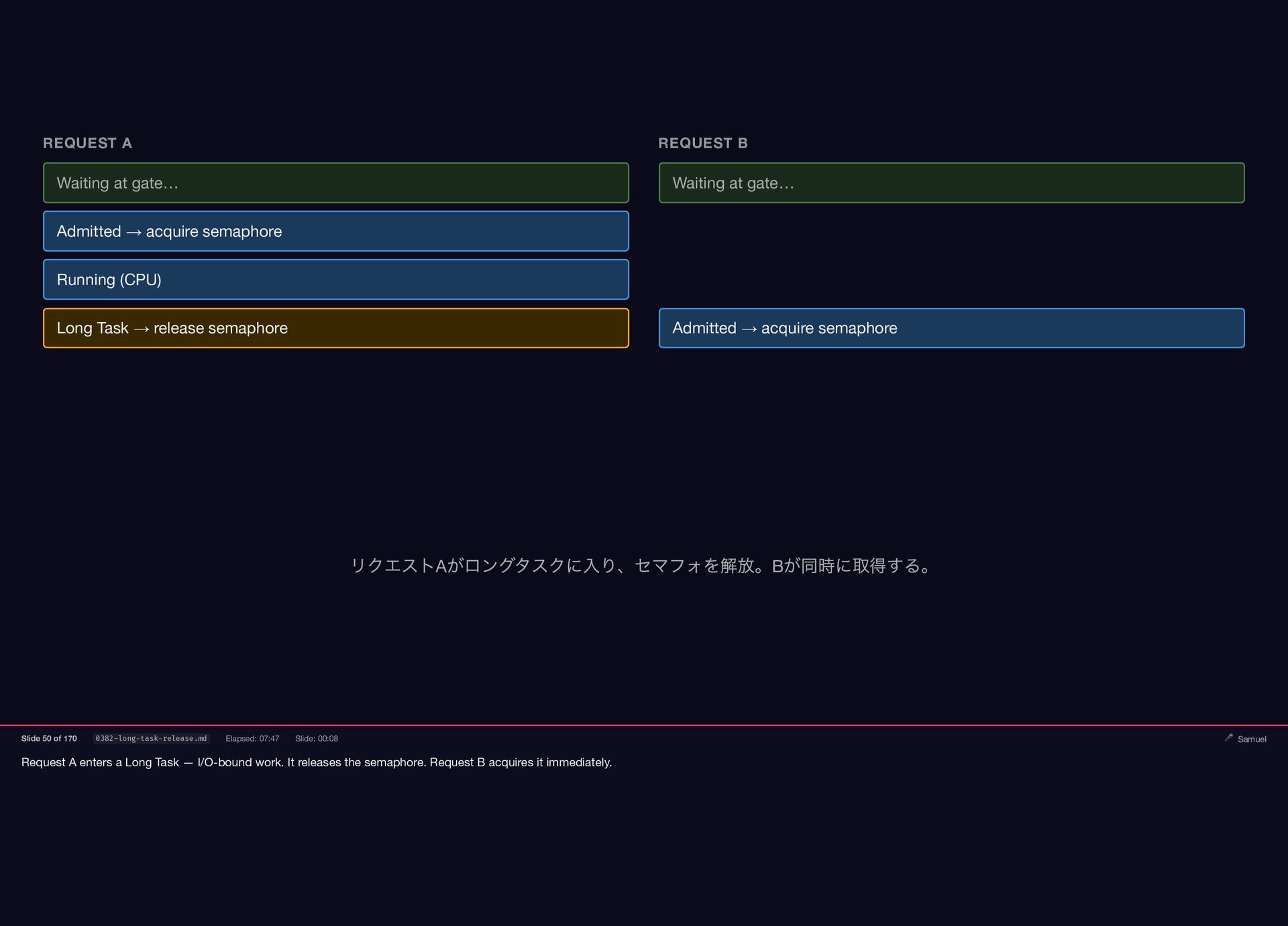Click the Elapsed 07:47 timer
This screenshot has height=926, width=1288.
click(252, 738)
